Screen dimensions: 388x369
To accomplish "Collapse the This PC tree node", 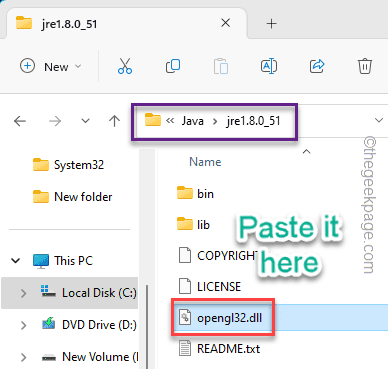I will tap(16, 260).
